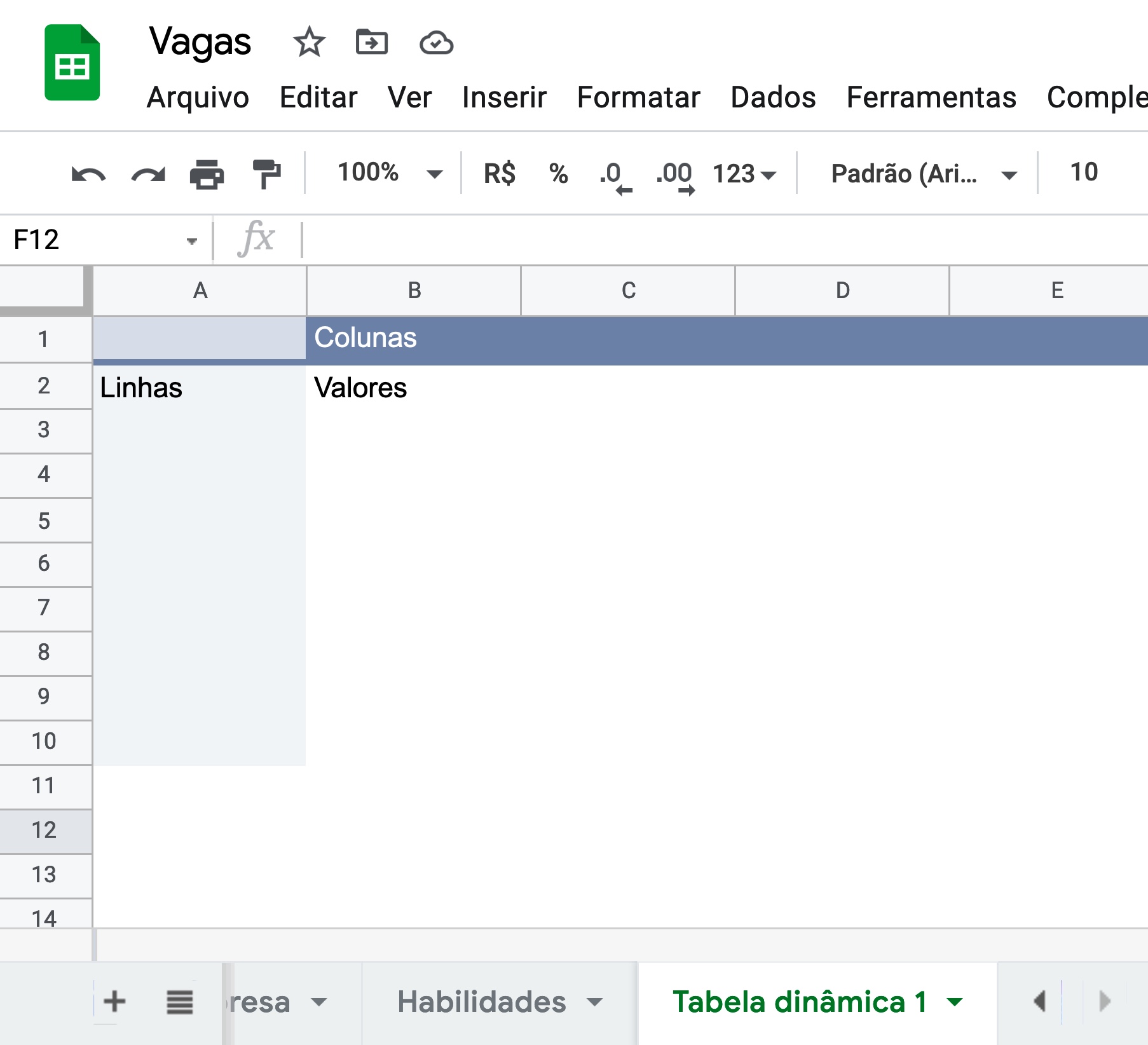The width and height of the screenshot is (1148, 1045).
Task: Click the fx function icon
Action: [257, 239]
